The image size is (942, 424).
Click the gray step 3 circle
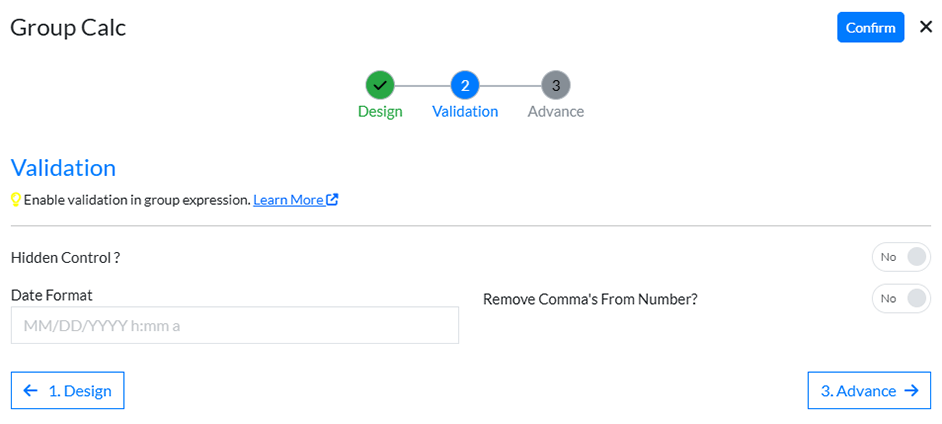click(x=556, y=85)
